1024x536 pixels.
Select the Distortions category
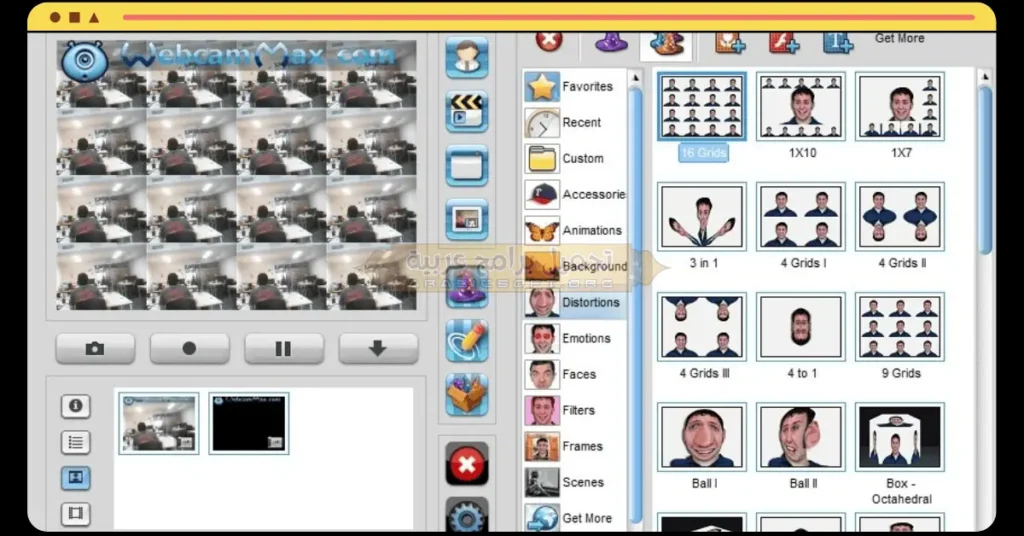575,302
